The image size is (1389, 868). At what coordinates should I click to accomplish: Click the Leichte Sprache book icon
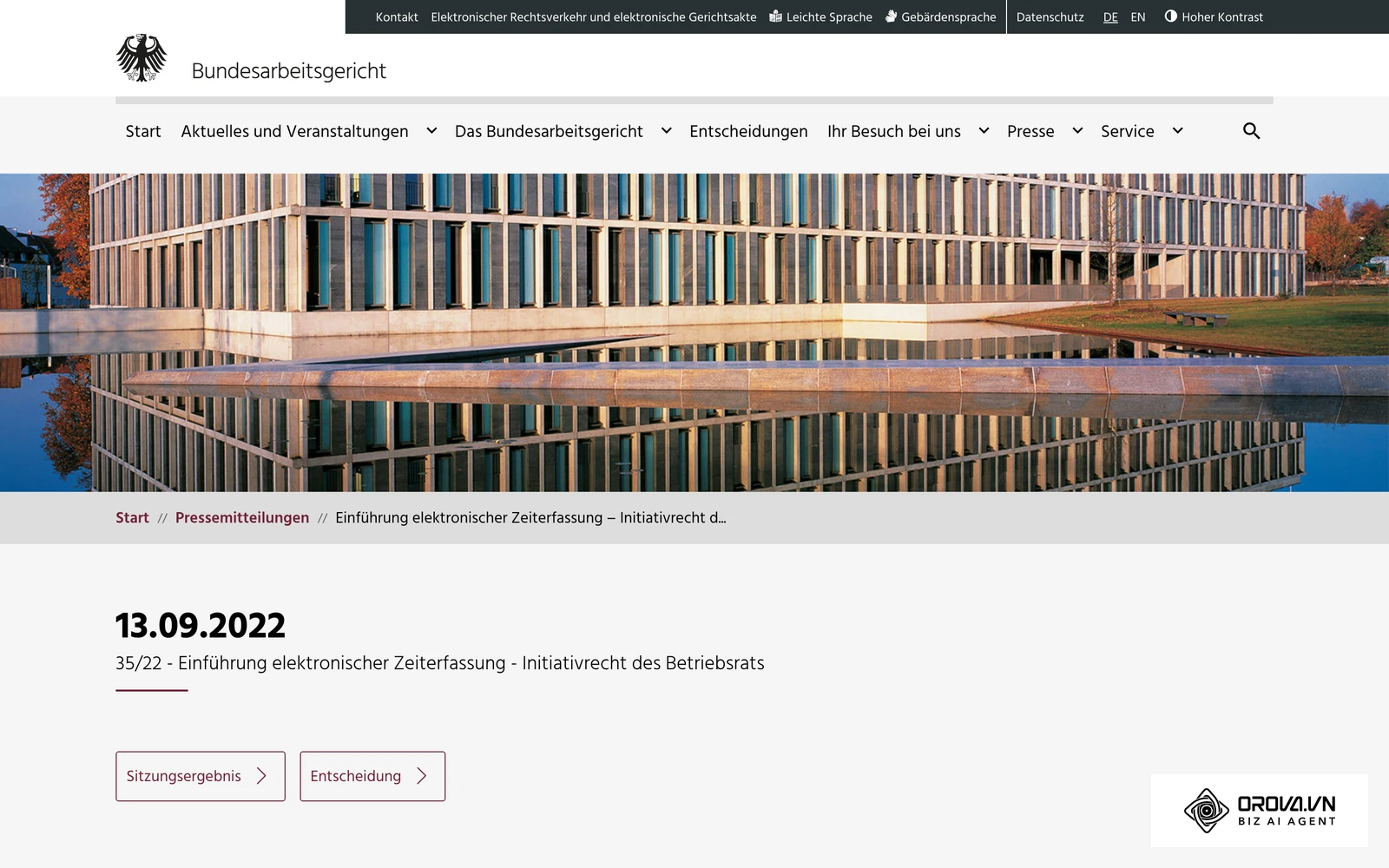coord(775,16)
